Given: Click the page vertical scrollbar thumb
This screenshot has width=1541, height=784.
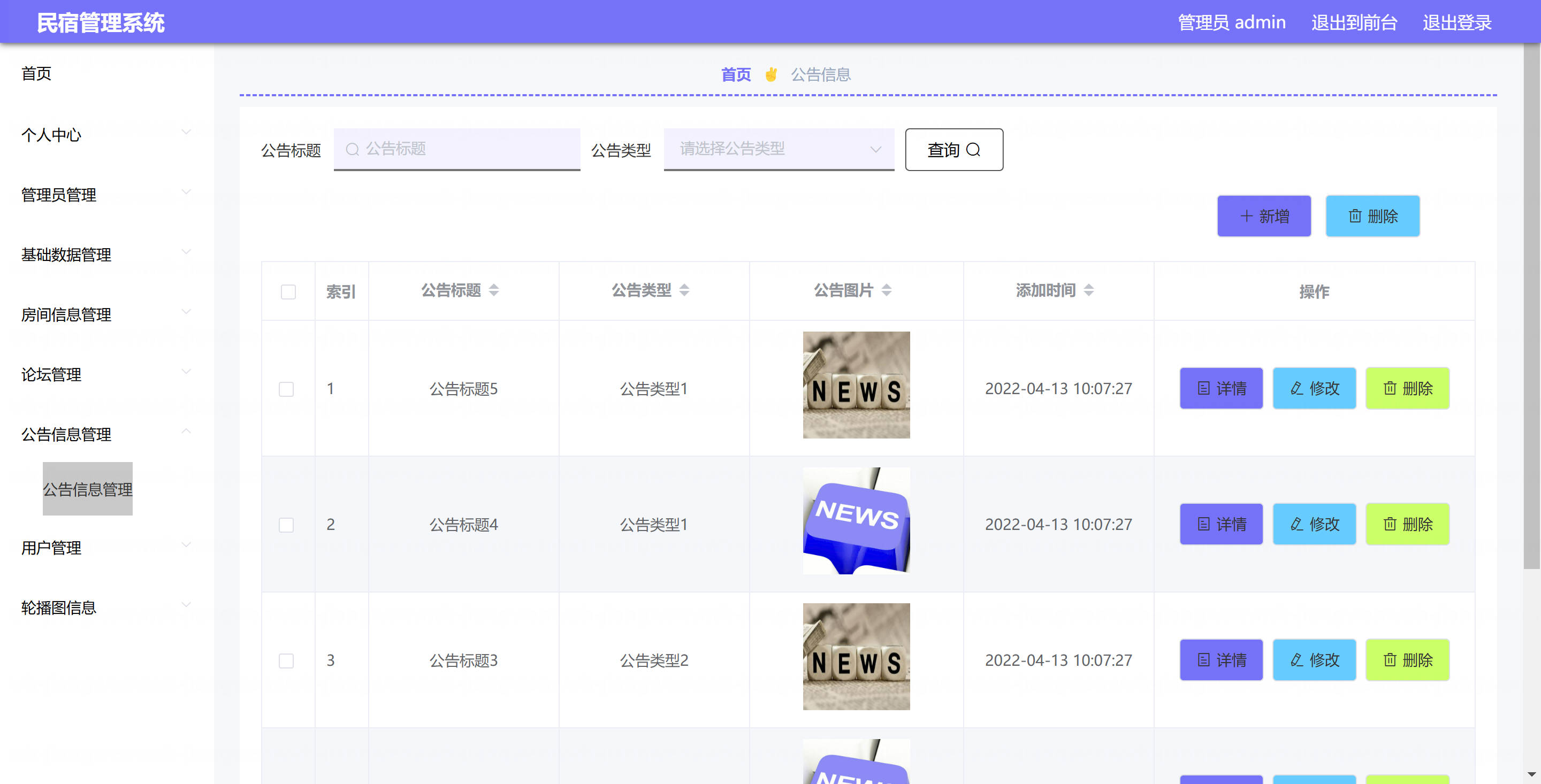Looking at the screenshot, I should click(1531, 306).
